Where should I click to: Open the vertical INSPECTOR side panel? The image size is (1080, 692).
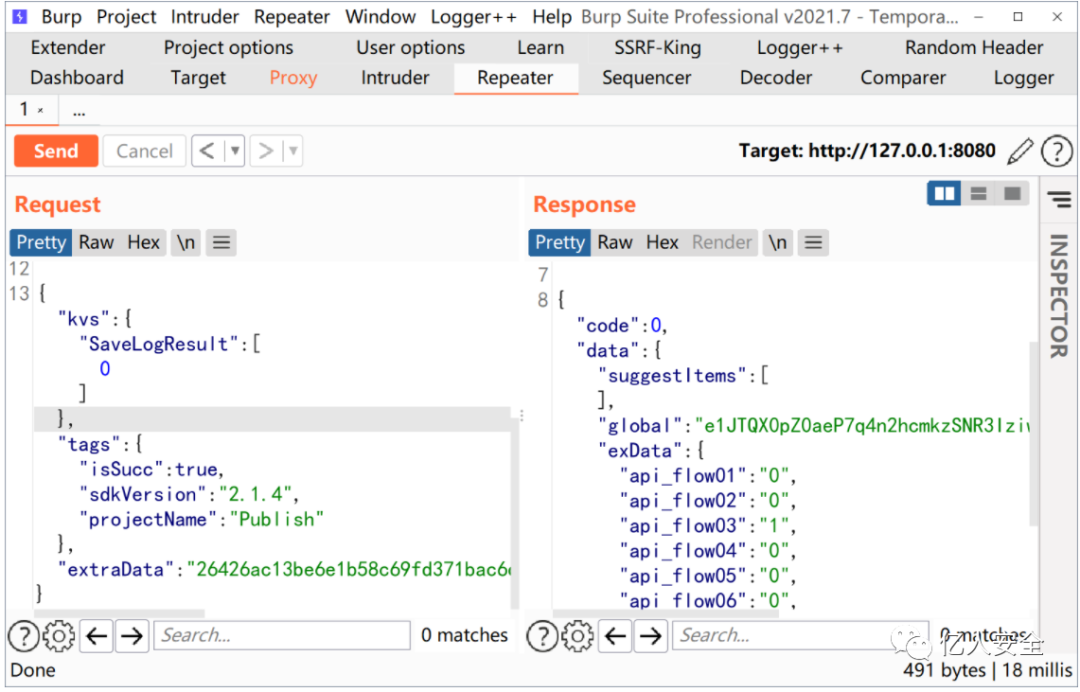1059,296
